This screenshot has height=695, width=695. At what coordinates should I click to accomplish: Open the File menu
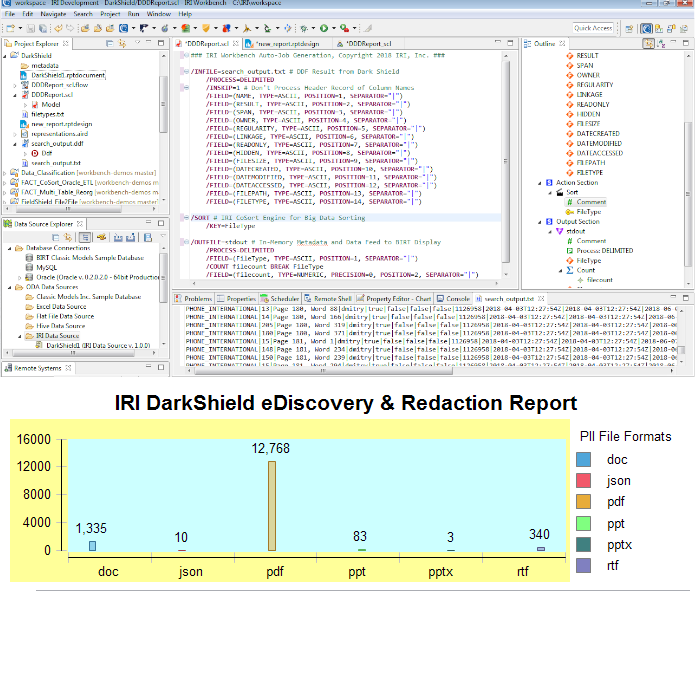[x=10, y=14]
